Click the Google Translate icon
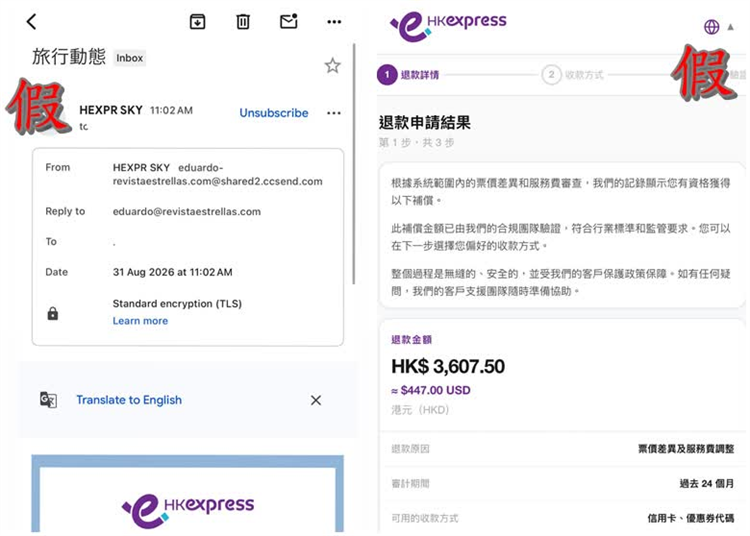The image size is (750, 536). [x=48, y=399]
